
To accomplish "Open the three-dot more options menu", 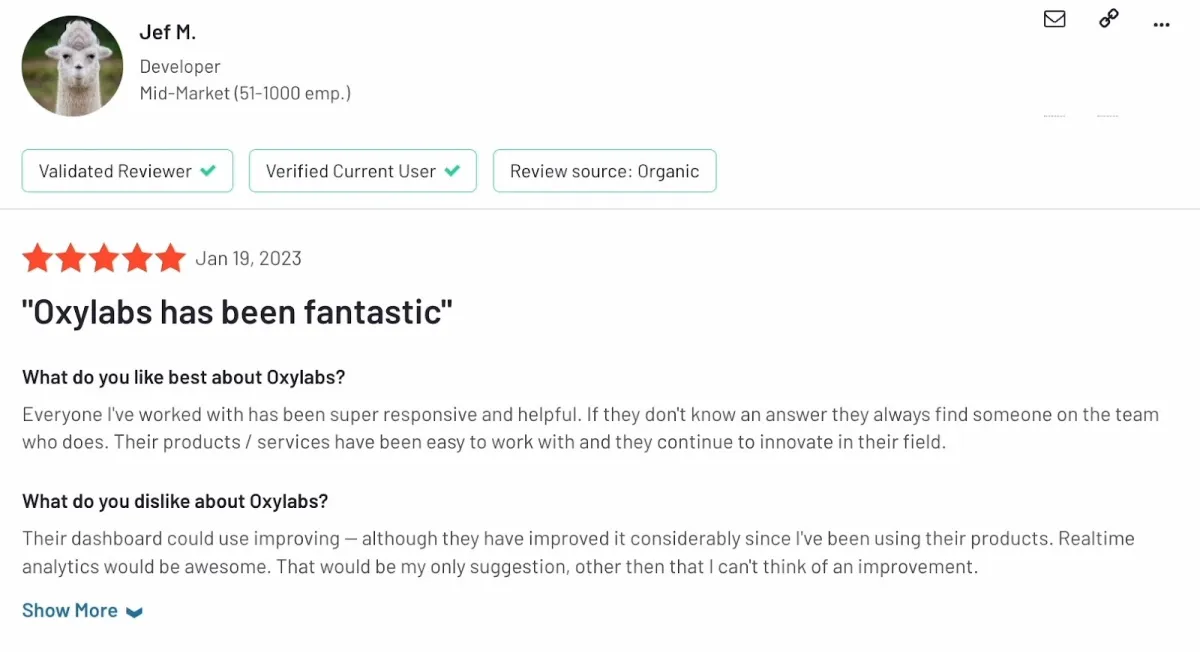I will (1161, 24).
